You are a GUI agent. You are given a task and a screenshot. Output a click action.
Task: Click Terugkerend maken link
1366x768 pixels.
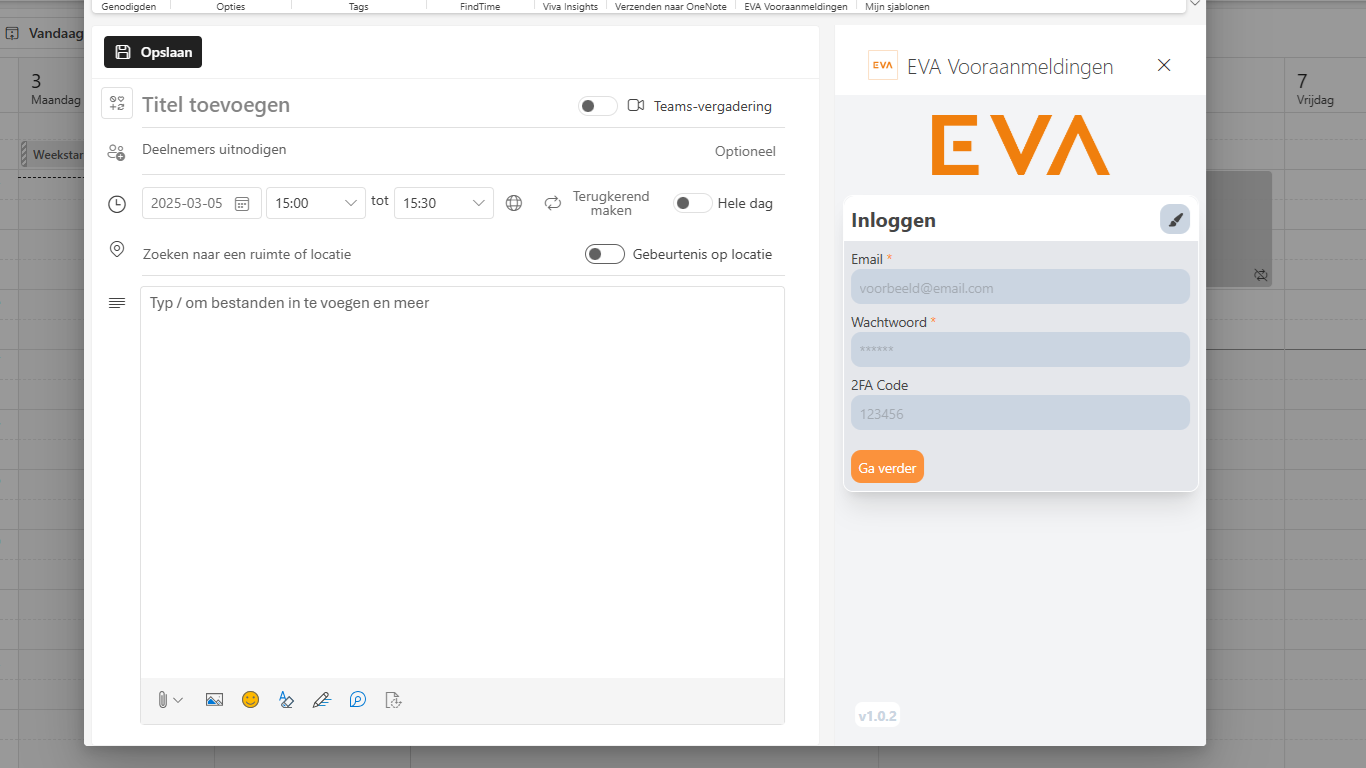point(611,203)
